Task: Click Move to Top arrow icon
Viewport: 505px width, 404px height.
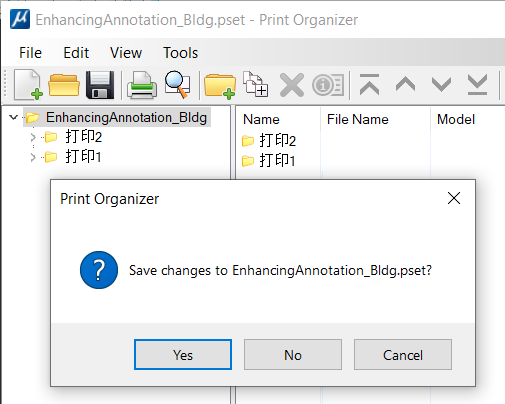Action: pyautogui.click(x=369, y=85)
